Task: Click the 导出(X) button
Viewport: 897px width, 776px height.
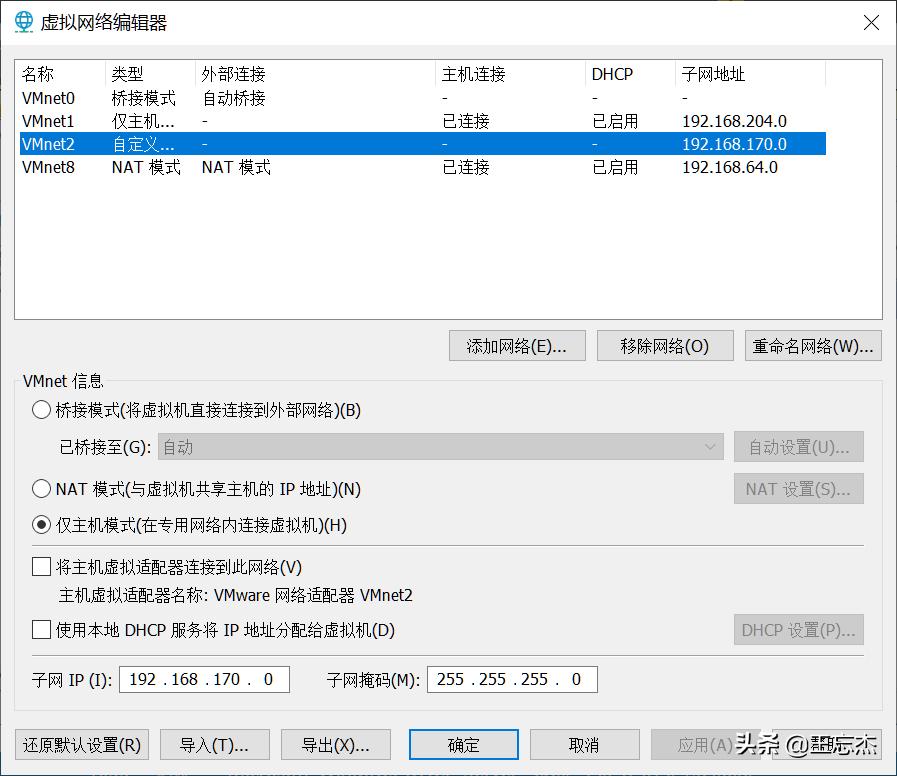Action: pyautogui.click(x=336, y=744)
